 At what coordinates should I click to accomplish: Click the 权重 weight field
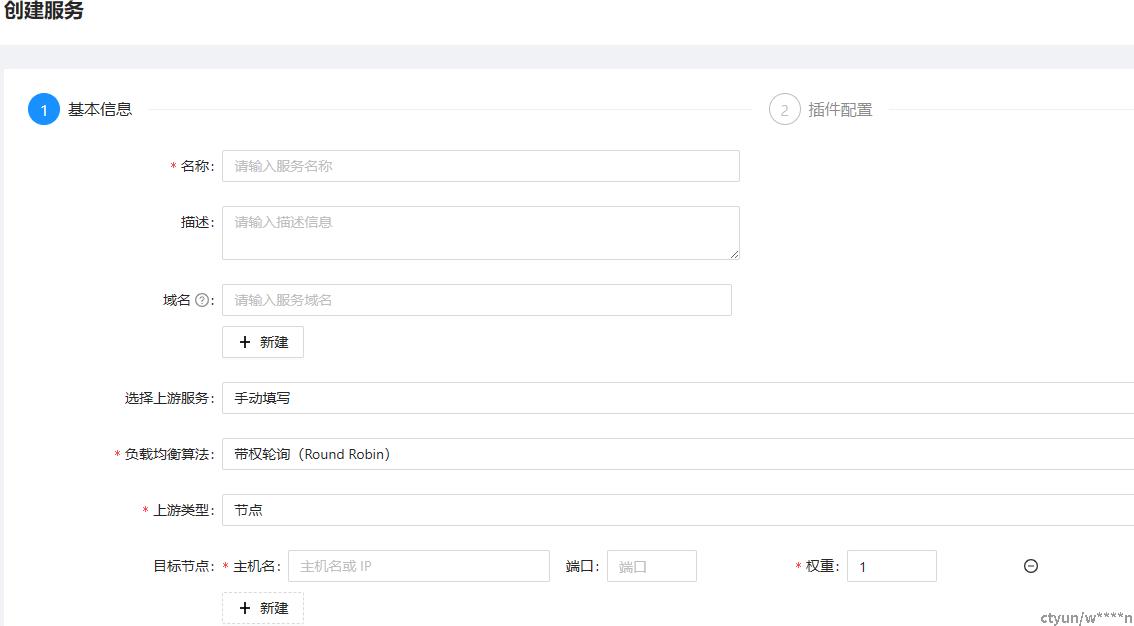[891, 566]
